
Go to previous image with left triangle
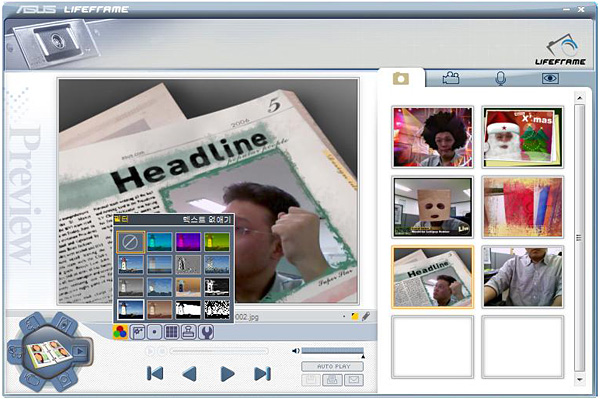189,373
